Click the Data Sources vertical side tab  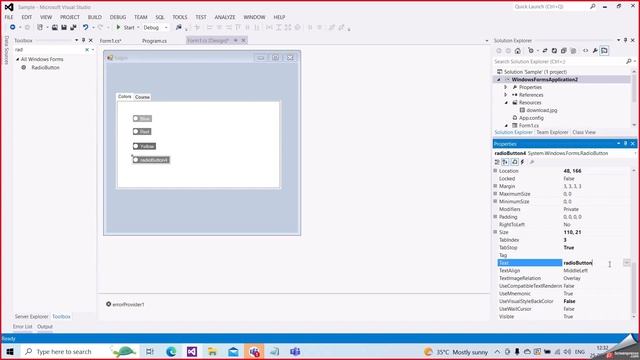(x=7, y=50)
